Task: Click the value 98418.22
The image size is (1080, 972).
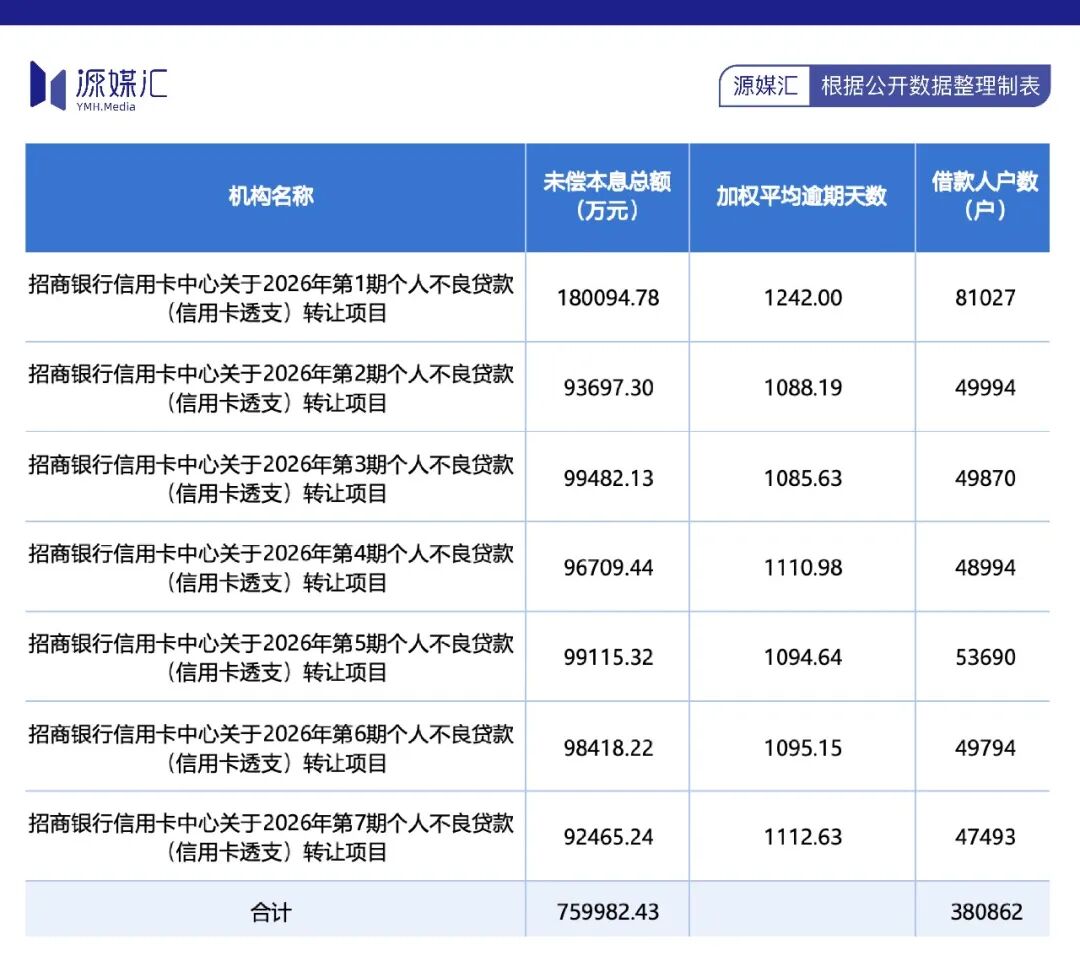Action: (x=608, y=748)
